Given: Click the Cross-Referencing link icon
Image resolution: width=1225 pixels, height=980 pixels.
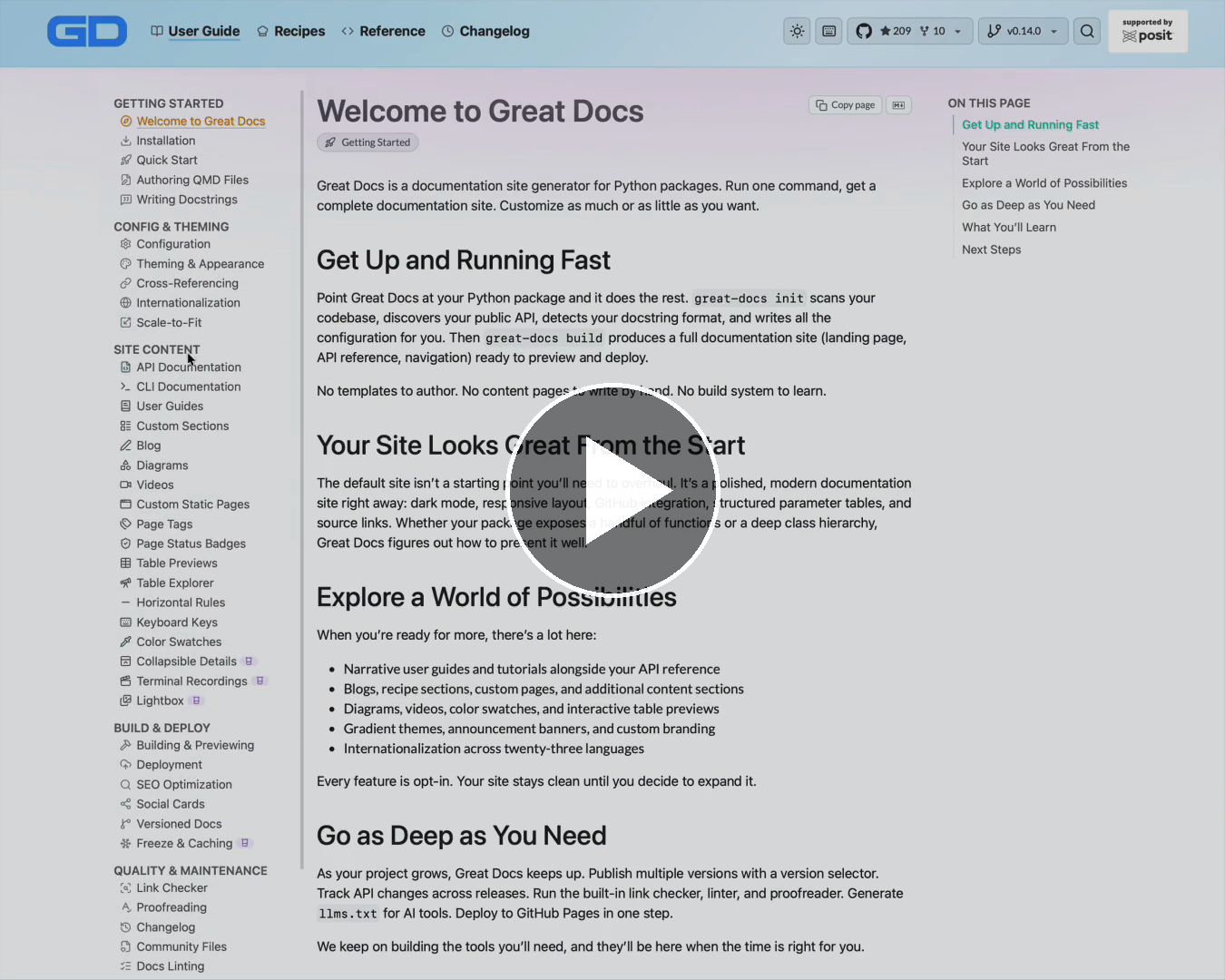Looking at the screenshot, I should [126, 283].
